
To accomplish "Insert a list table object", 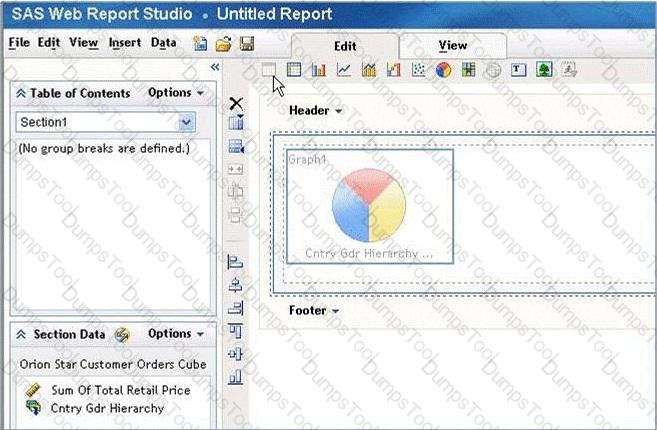I will (x=269, y=70).
